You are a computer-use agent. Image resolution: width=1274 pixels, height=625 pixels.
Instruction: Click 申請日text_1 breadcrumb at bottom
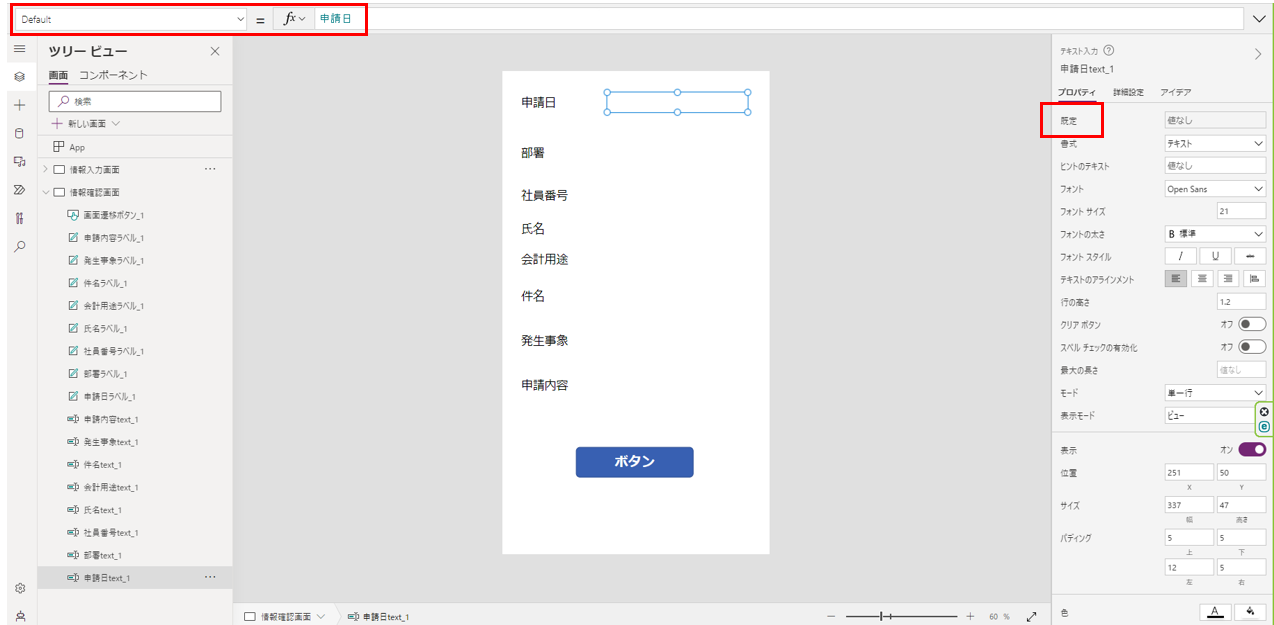pos(385,617)
